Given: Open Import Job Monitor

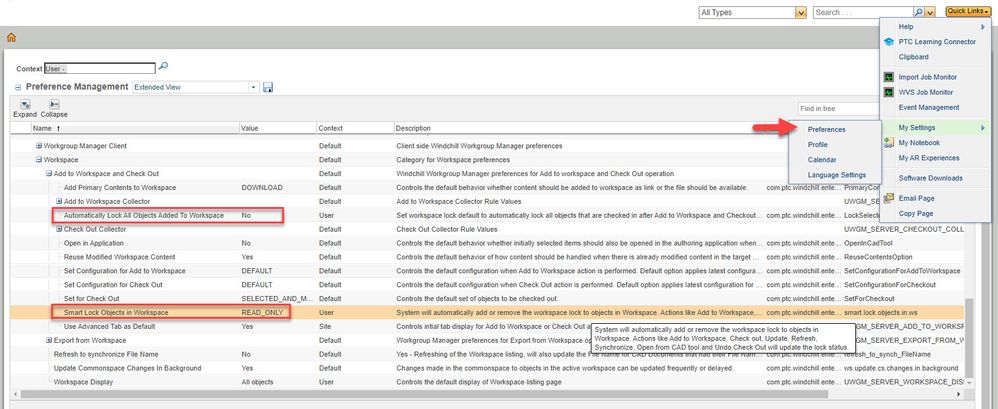Looking at the screenshot, I should [928, 76].
